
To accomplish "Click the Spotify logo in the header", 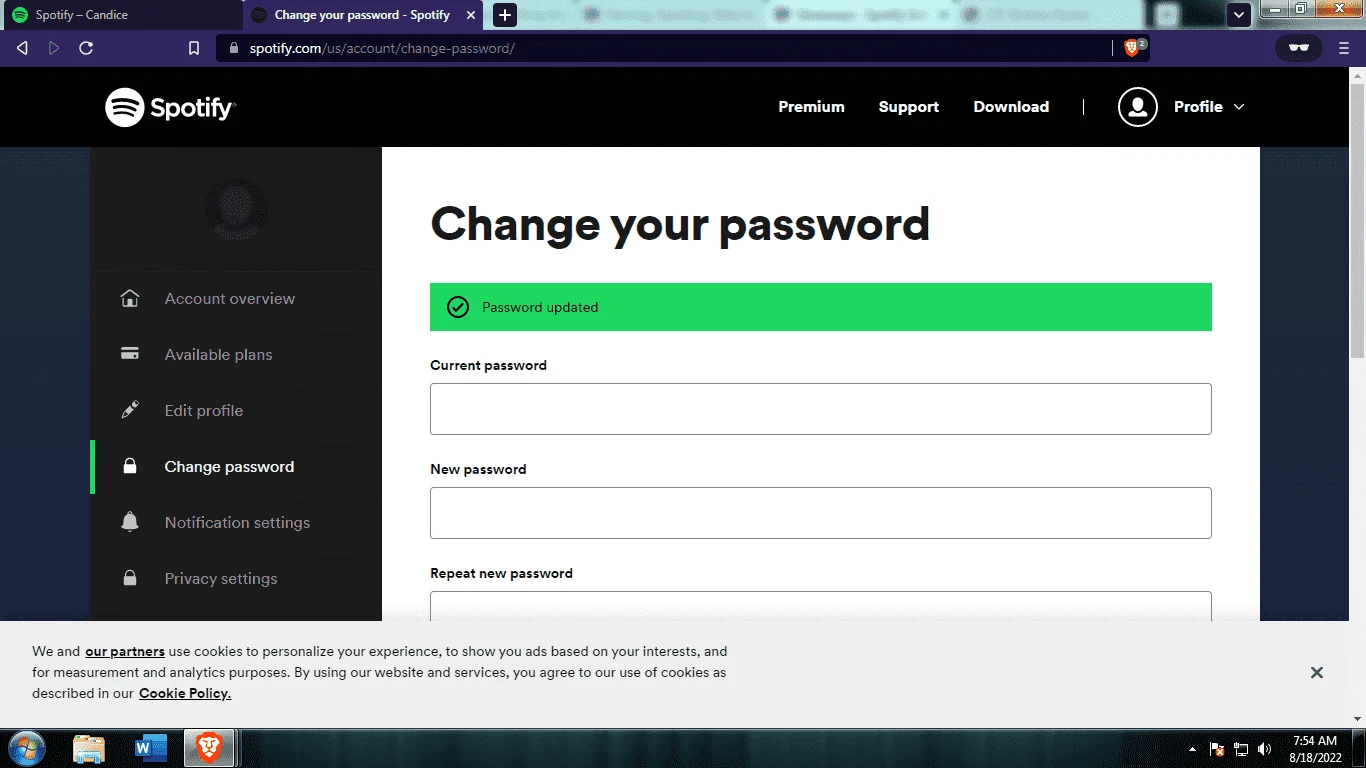I will pyautogui.click(x=170, y=107).
